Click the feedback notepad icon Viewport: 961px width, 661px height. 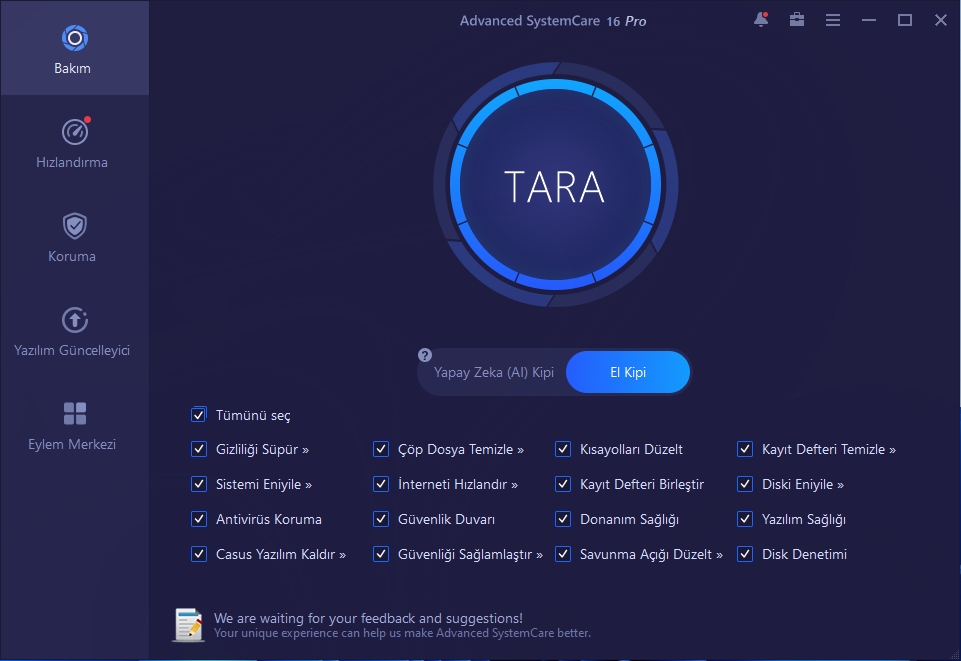(189, 624)
